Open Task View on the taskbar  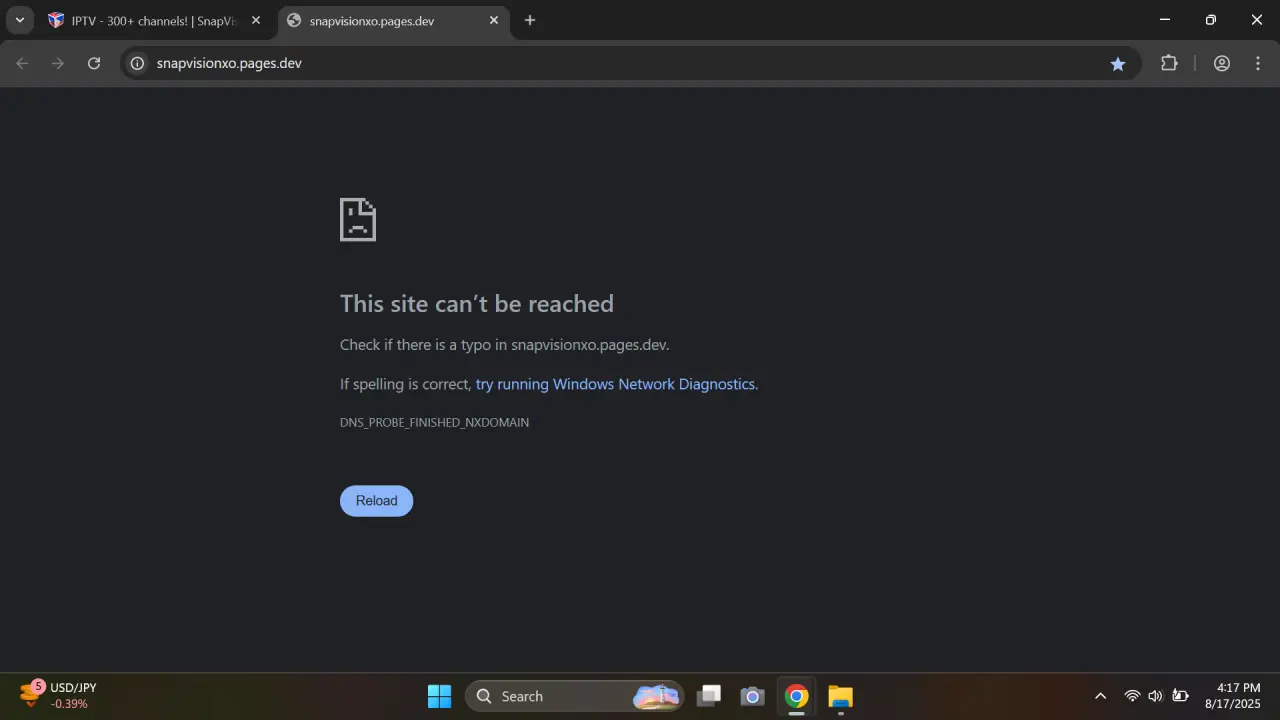(709, 696)
